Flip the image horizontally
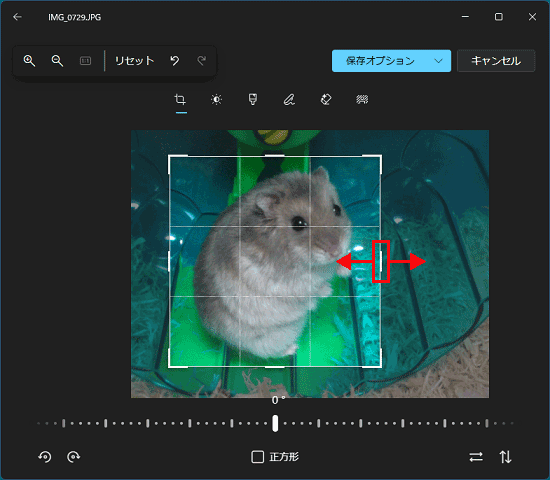This screenshot has height=480, width=550. [x=476, y=457]
